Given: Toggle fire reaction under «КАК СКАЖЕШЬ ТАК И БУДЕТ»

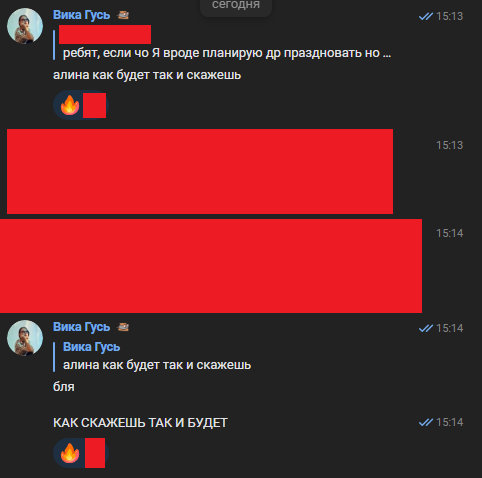Looking at the screenshot, I should pos(81,453).
